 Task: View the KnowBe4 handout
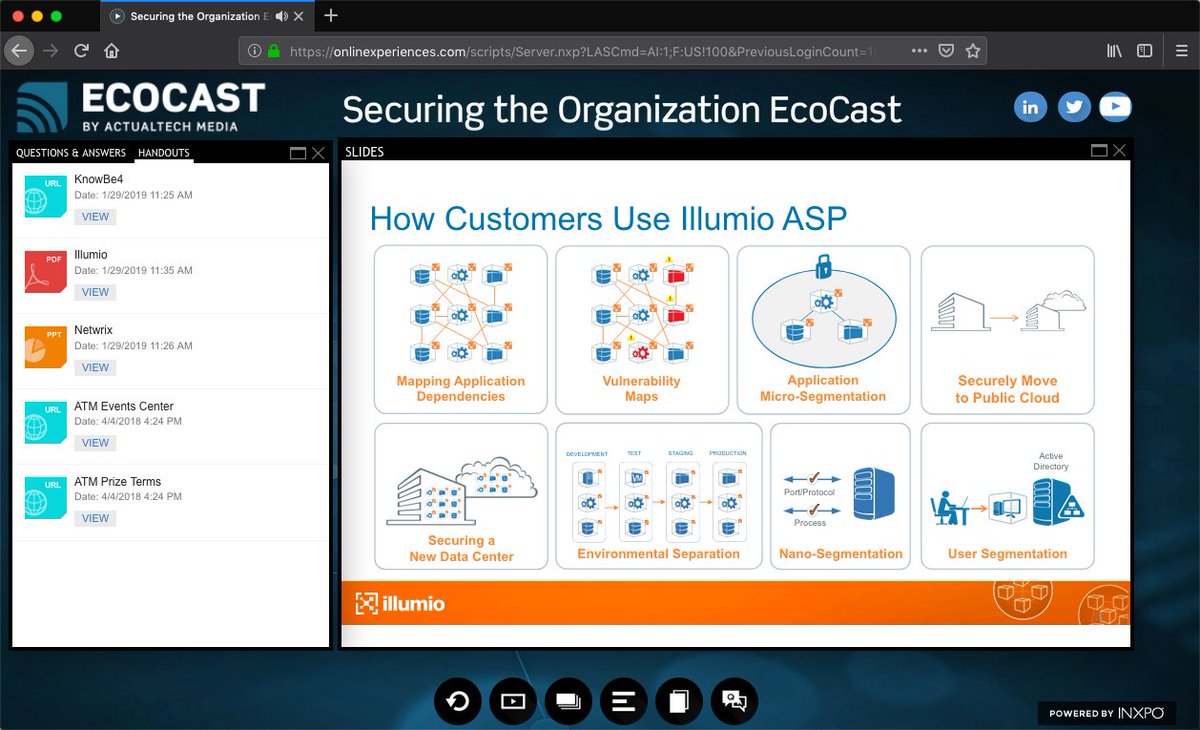pos(95,217)
